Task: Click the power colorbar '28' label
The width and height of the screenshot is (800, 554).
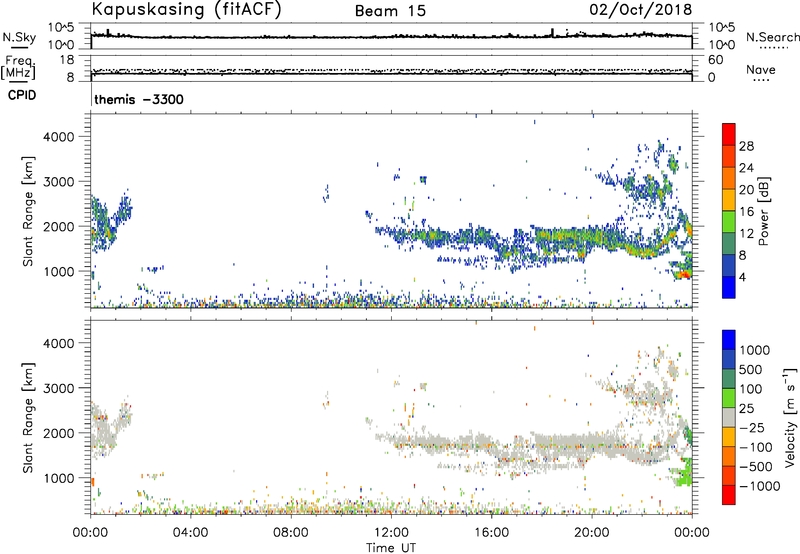Action: point(746,146)
